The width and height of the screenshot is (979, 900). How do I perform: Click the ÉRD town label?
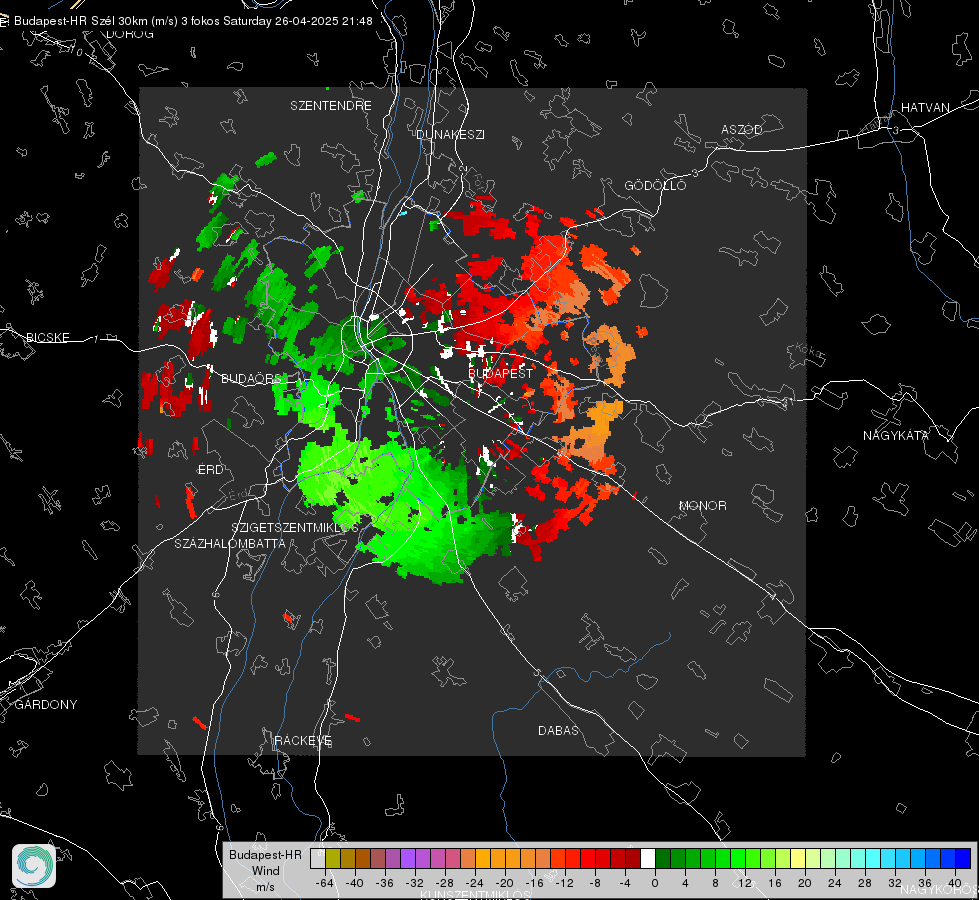(210, 469)
